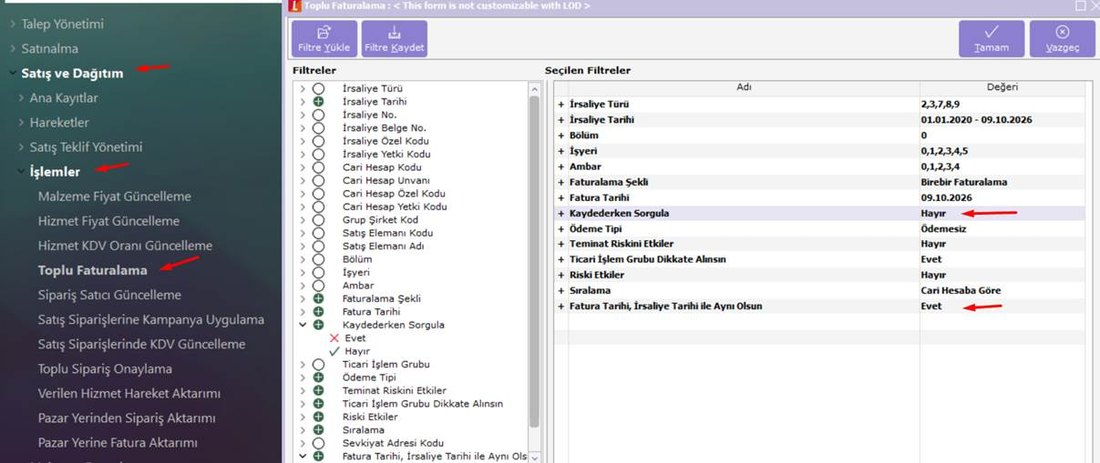This screenshot has height=463, width=1100.
Task: Open Talep Yönetimi menu in sidebar
Action: [x=62, y=24]
